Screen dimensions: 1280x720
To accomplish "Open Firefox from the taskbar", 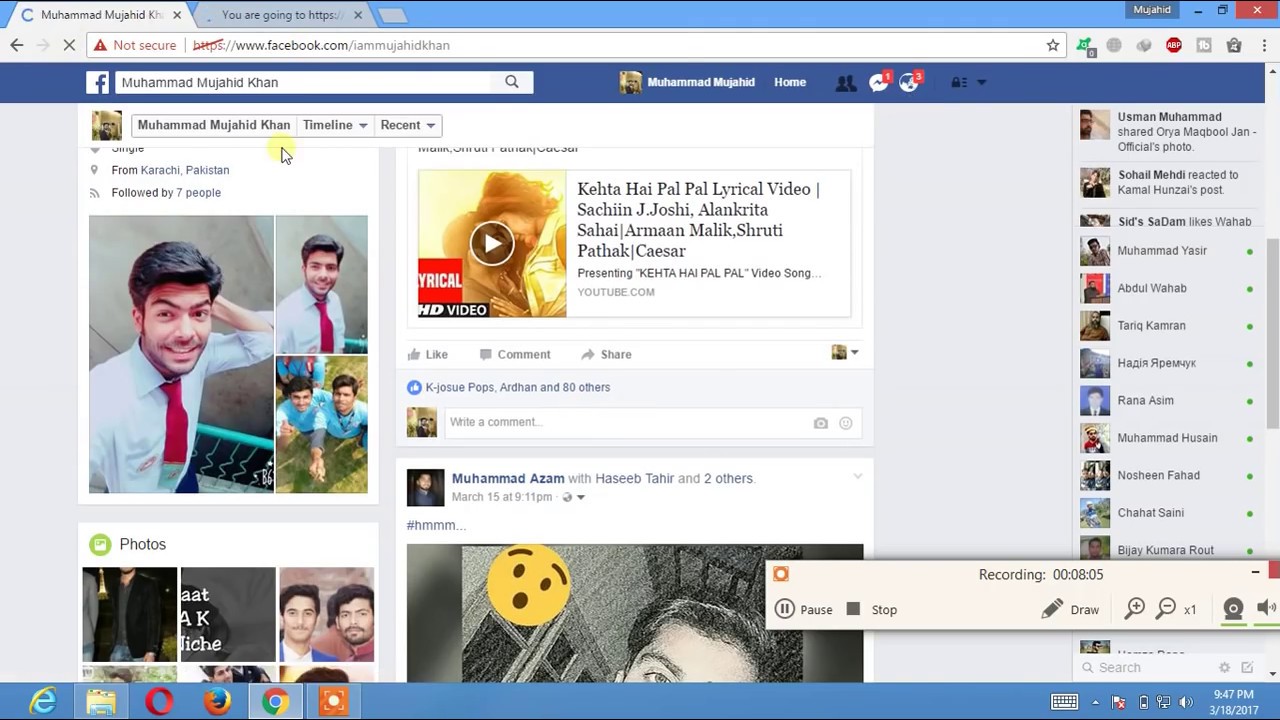I will point(217,702).
